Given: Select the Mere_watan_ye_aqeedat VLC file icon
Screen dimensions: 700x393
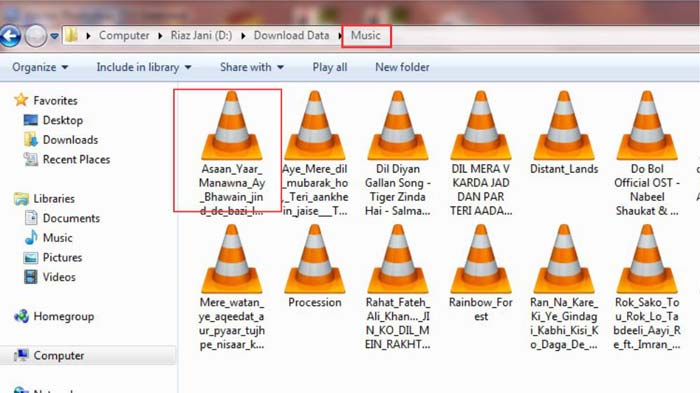Looking at the screenshot, I should pyautogui.click(x=232, y=259).
